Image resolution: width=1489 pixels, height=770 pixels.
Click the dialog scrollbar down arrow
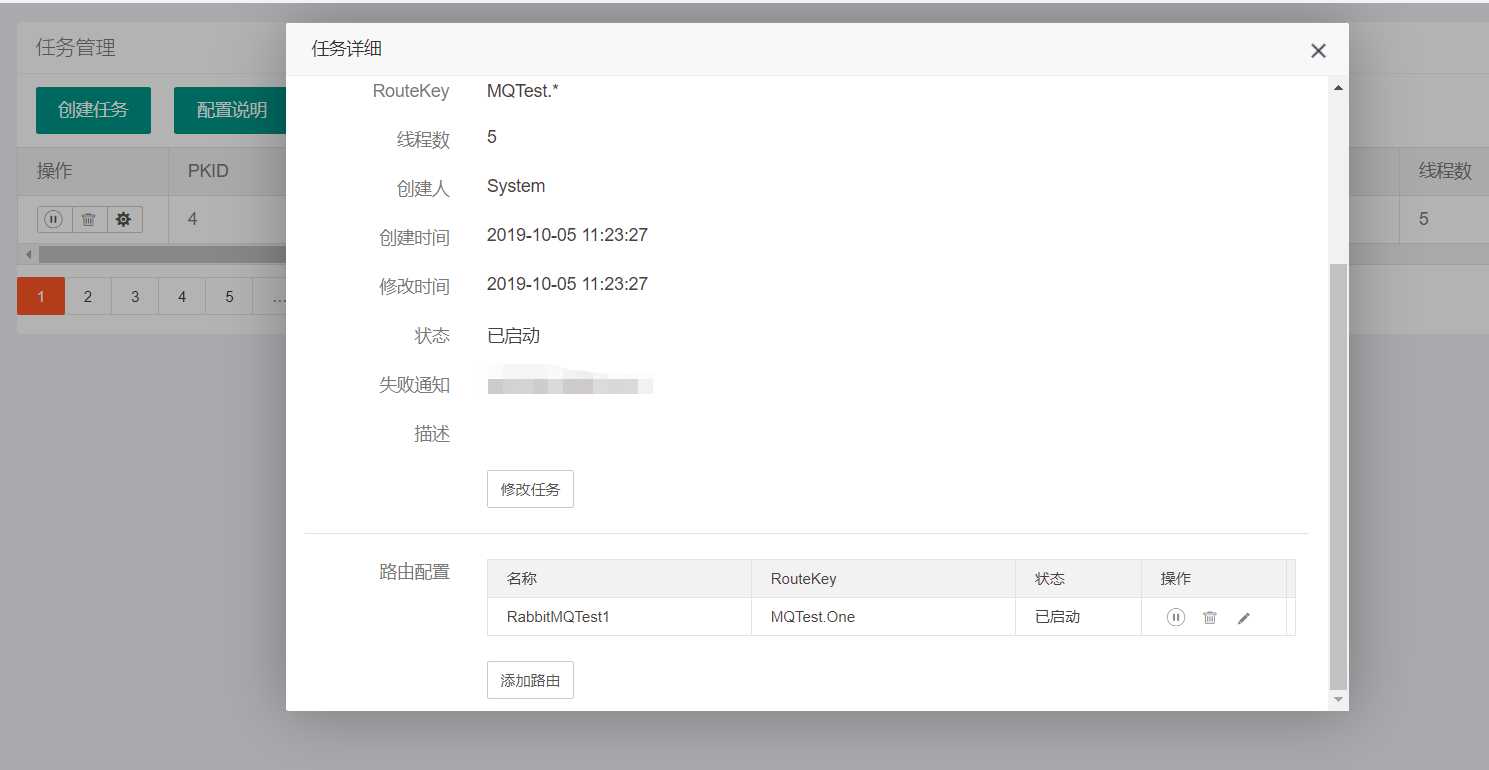pos(1338,700)
